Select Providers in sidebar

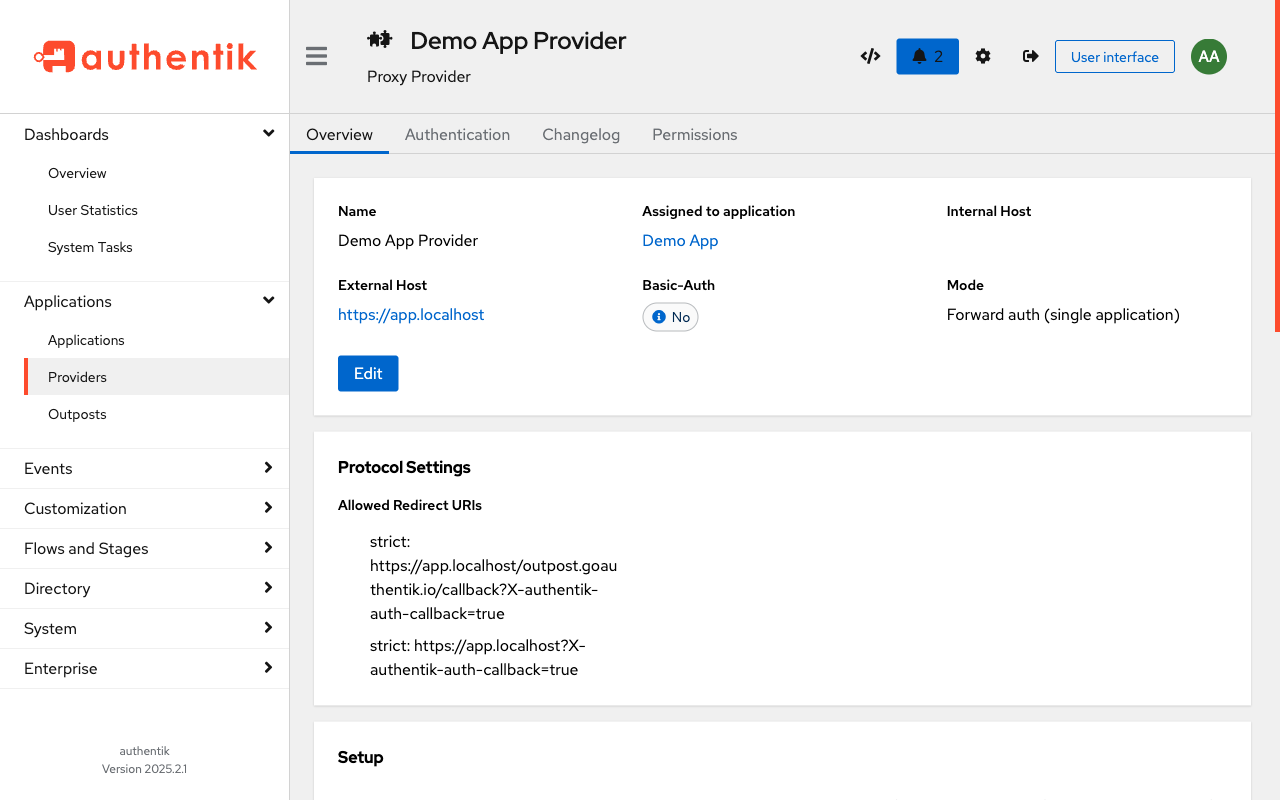click(156, 377)
